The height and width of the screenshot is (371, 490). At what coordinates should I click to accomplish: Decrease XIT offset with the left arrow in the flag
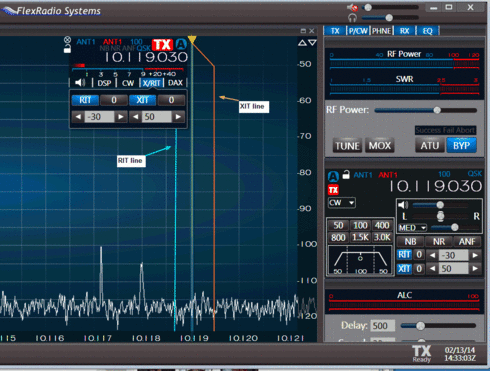136,117
